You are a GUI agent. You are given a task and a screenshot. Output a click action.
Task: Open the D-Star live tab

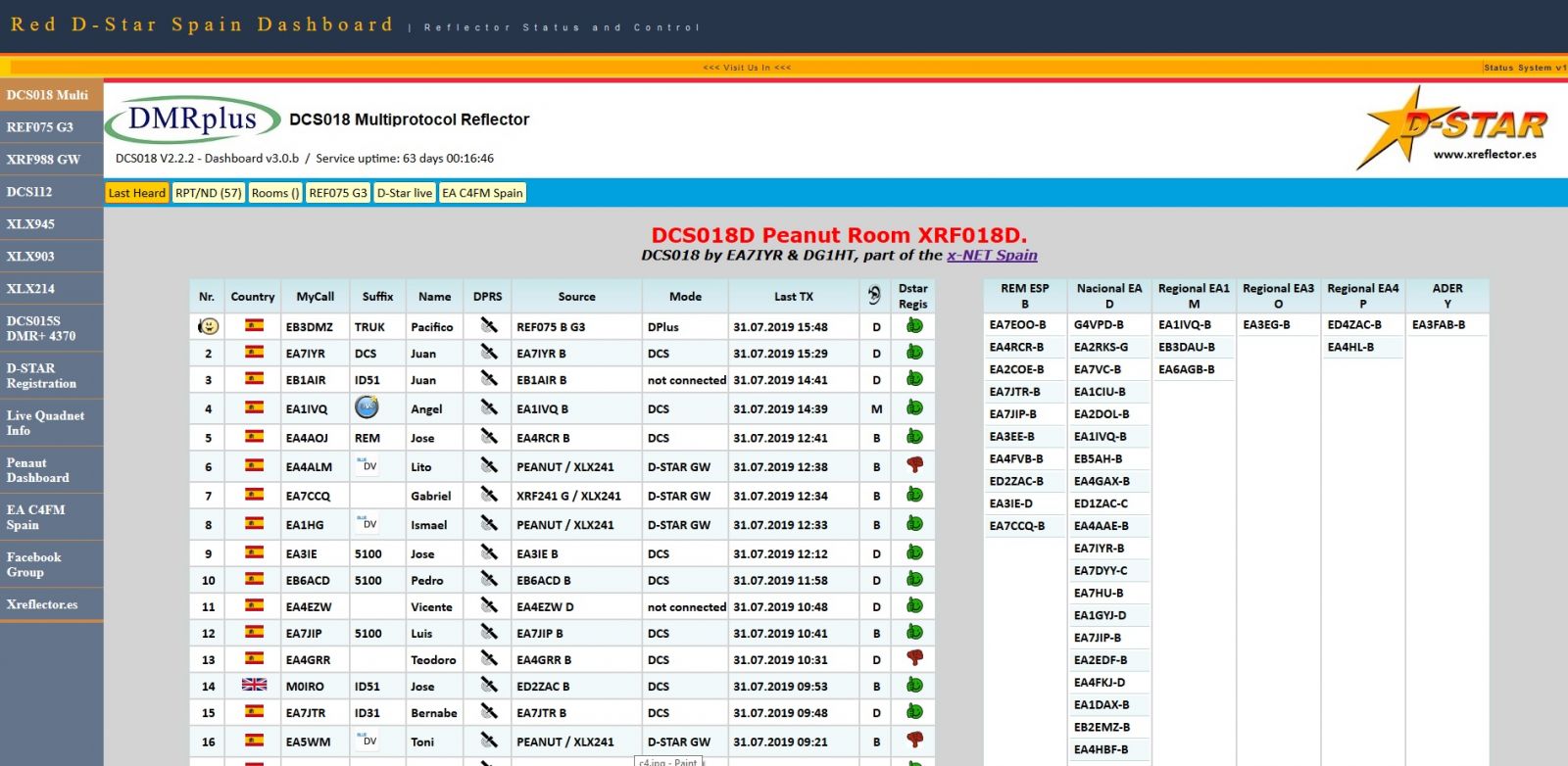tap(405, 193)
